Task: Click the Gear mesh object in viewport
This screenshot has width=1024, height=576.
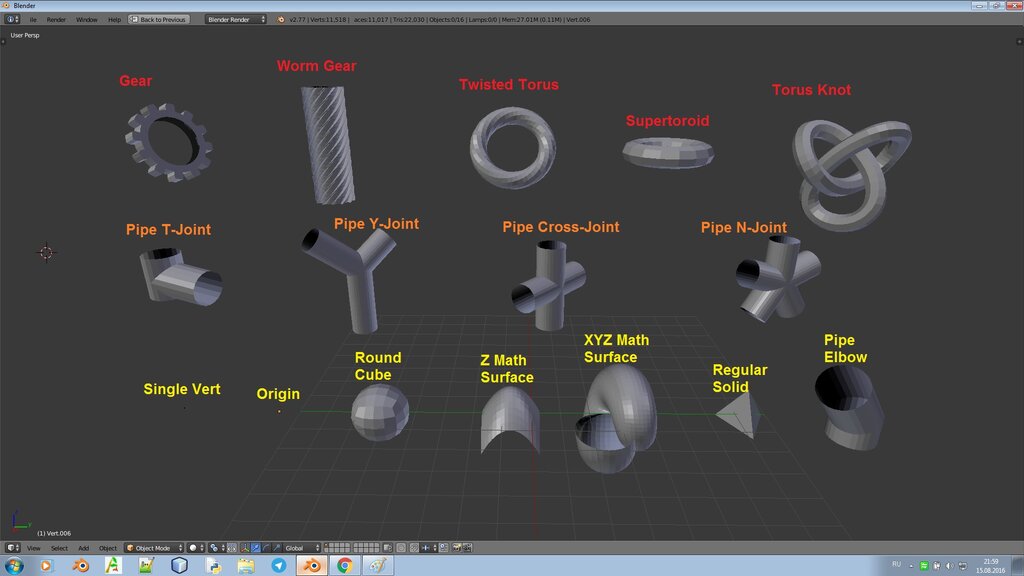Action: tap(169, 142)
